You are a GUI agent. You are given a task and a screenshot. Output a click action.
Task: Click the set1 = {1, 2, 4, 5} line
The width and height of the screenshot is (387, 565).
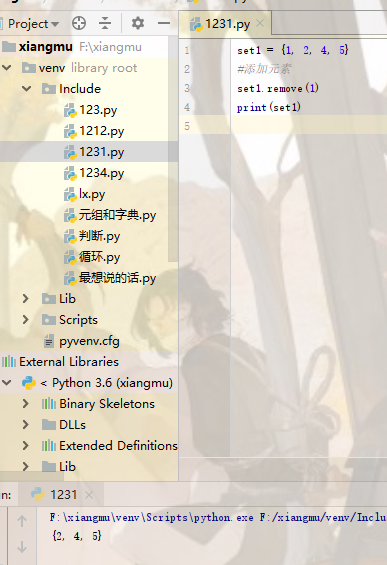[293, 50]
